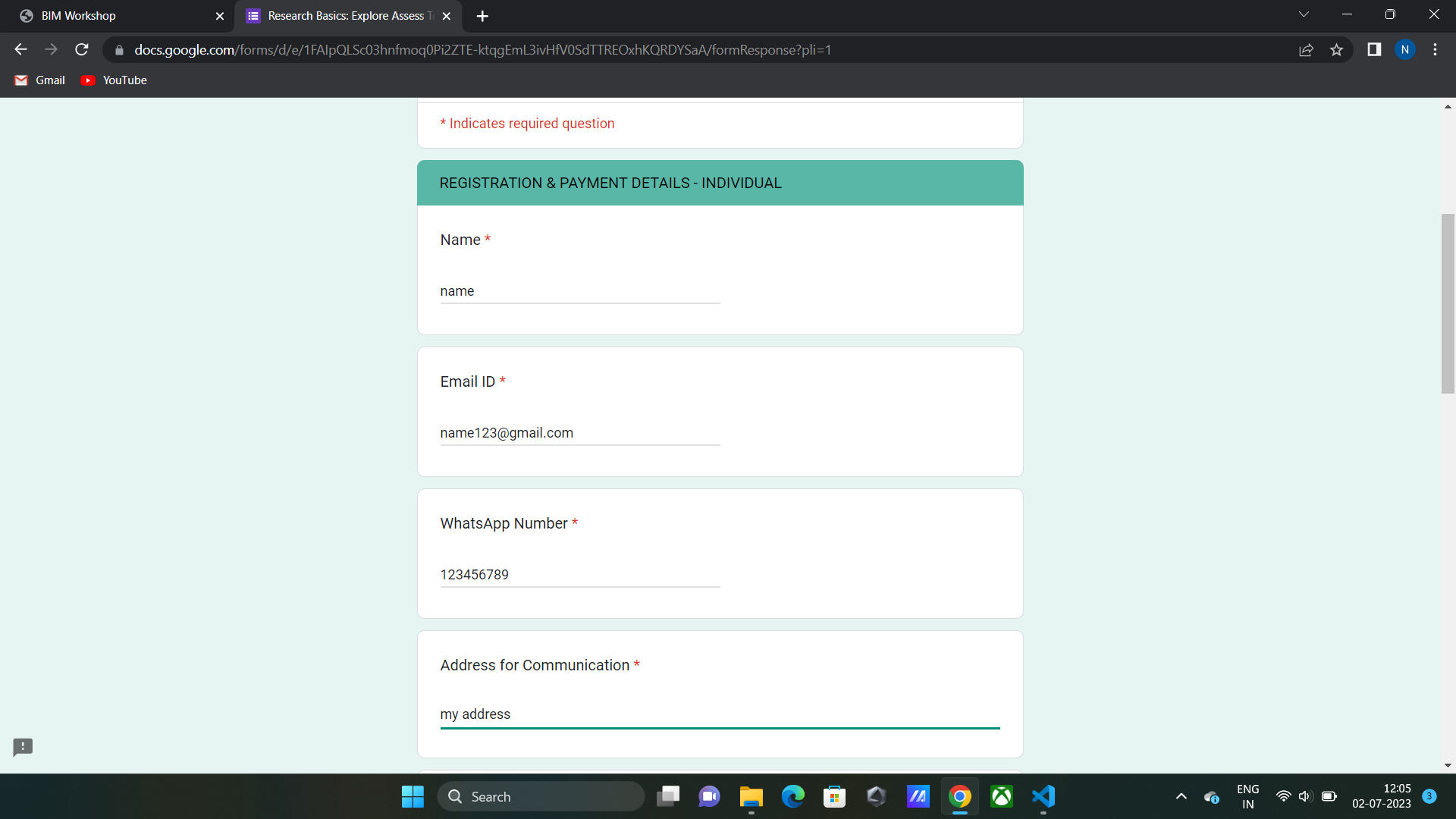The image size is (1456, 819).
Task: Click the reload page icon
Action: pos(82,50)
